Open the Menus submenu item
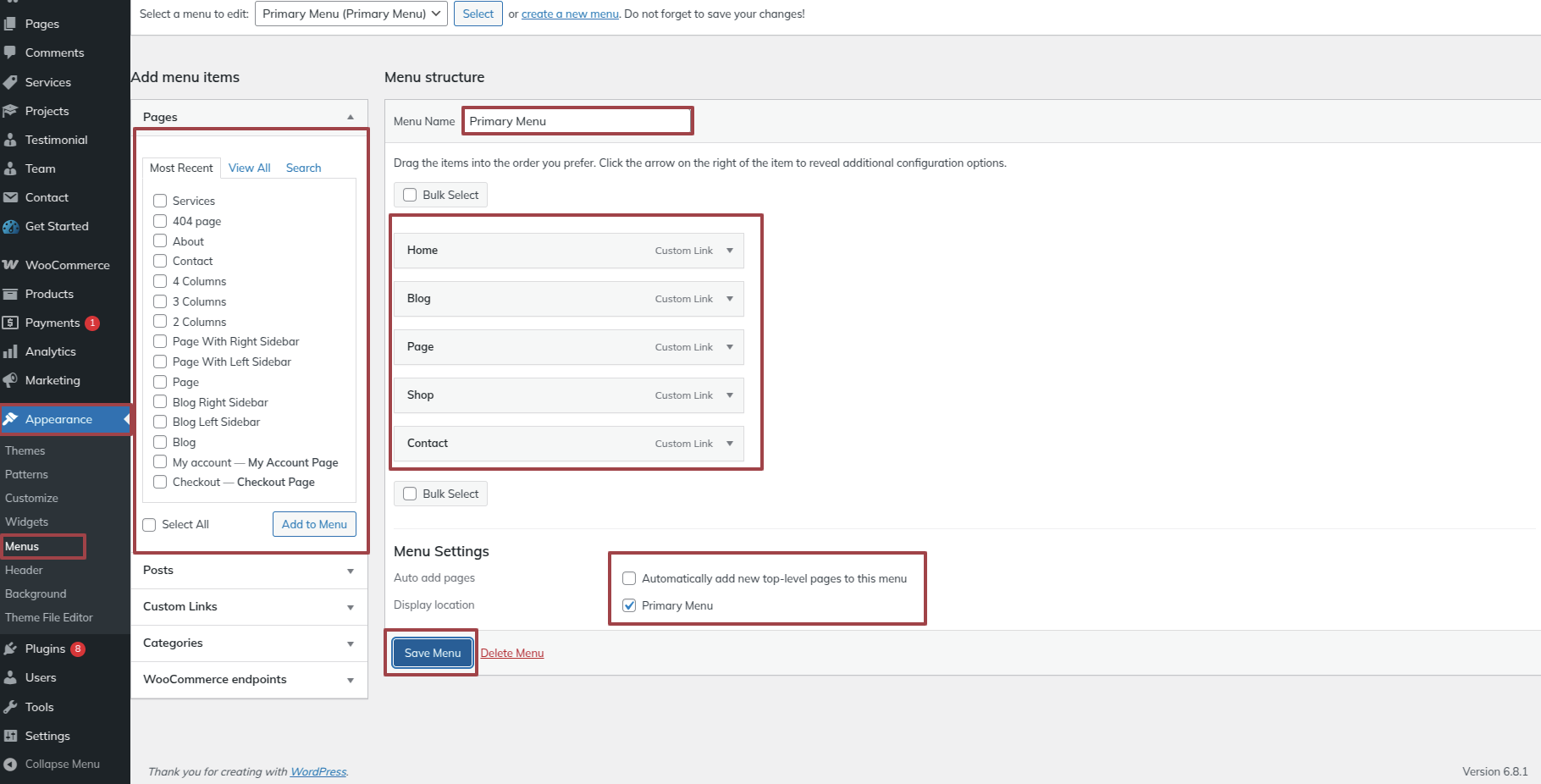 pos(22,546)
